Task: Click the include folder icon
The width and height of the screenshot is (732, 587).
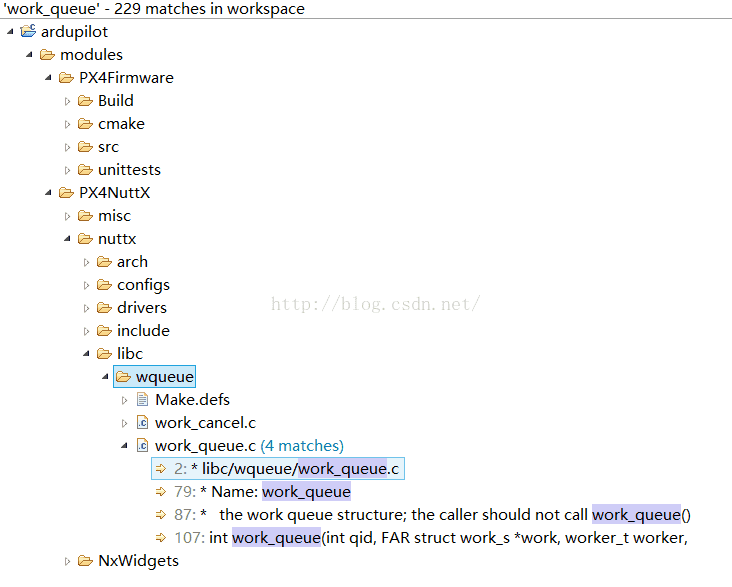Action: pos(105,331)
